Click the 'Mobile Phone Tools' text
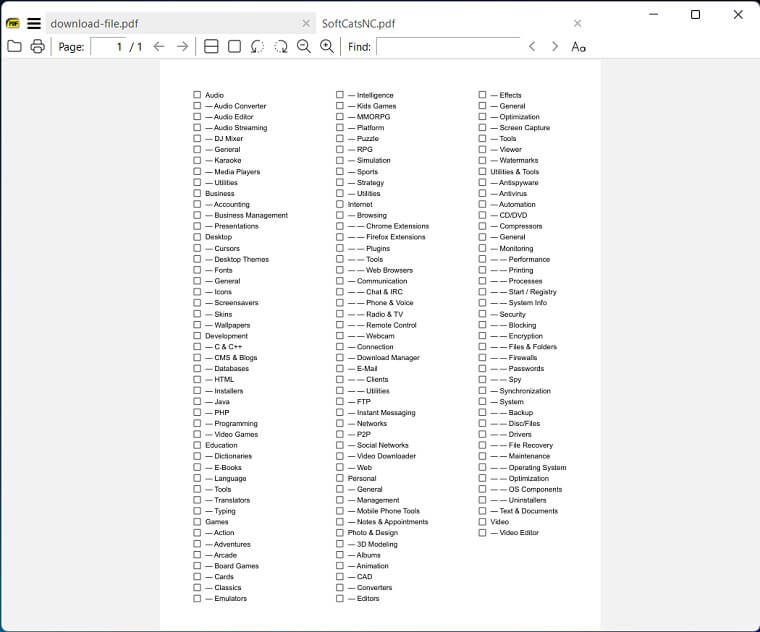The height and width of the screenshot is (632, 760). coord(388,511)
